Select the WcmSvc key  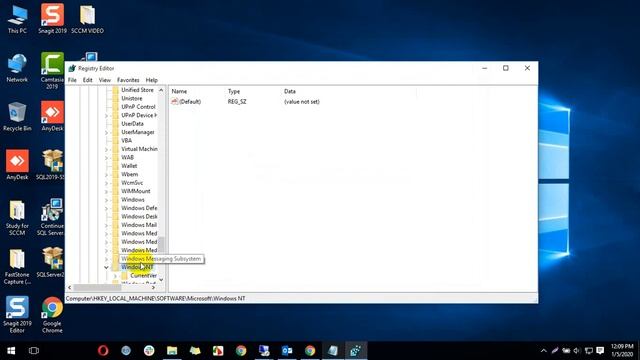[132, 183]
